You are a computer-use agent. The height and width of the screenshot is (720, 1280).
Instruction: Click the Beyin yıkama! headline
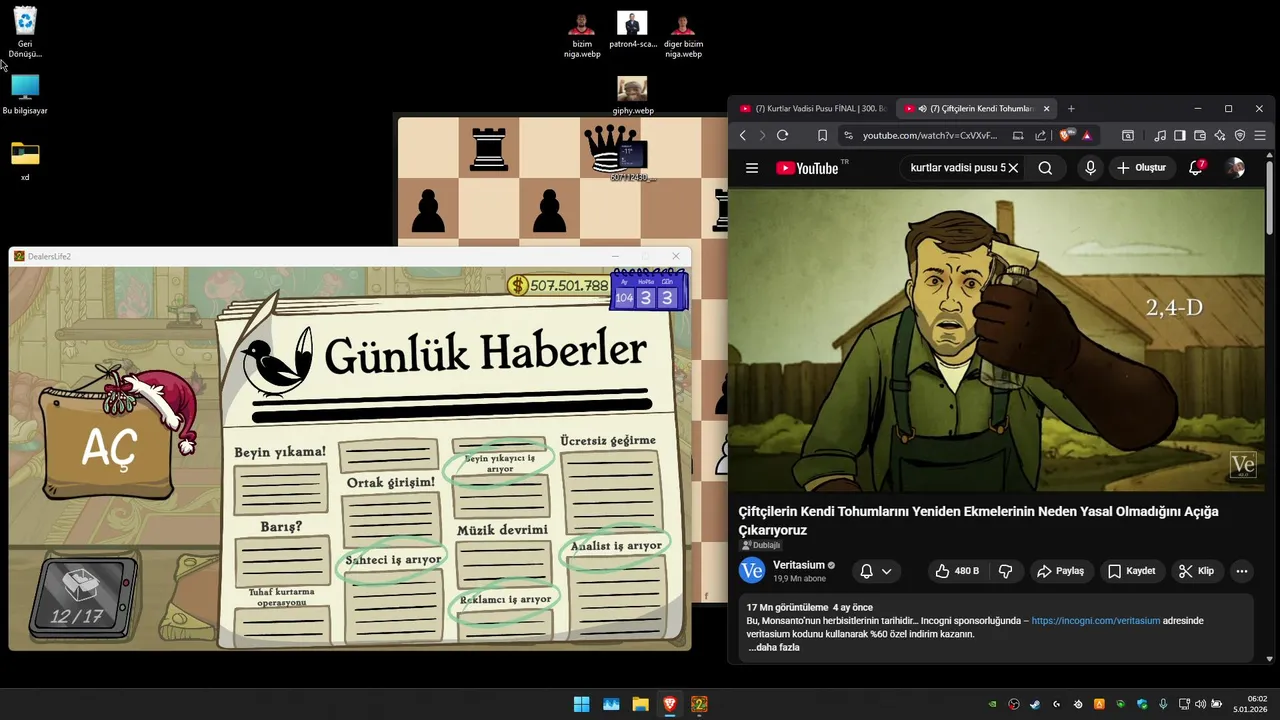pos(280,452)
